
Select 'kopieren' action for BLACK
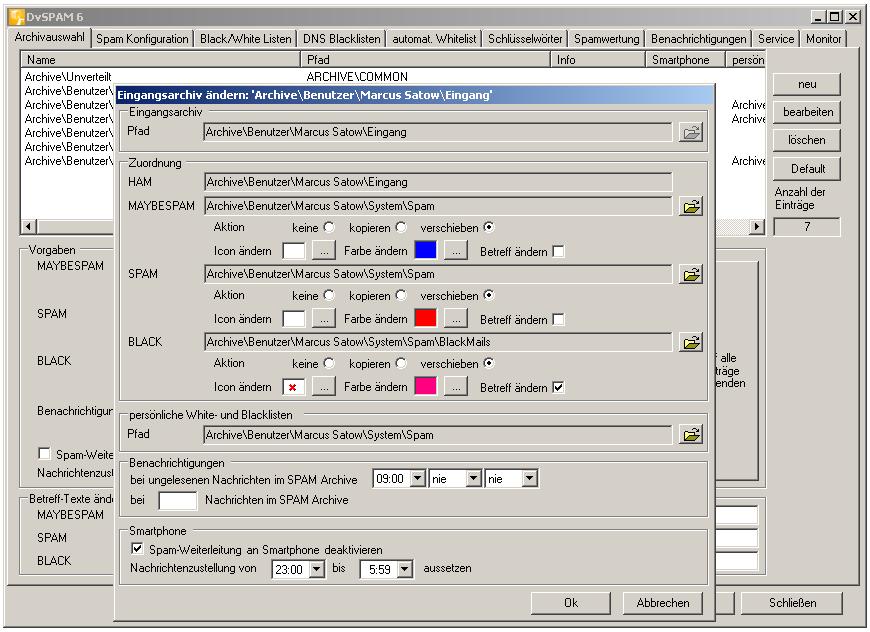tap(401, 363)
